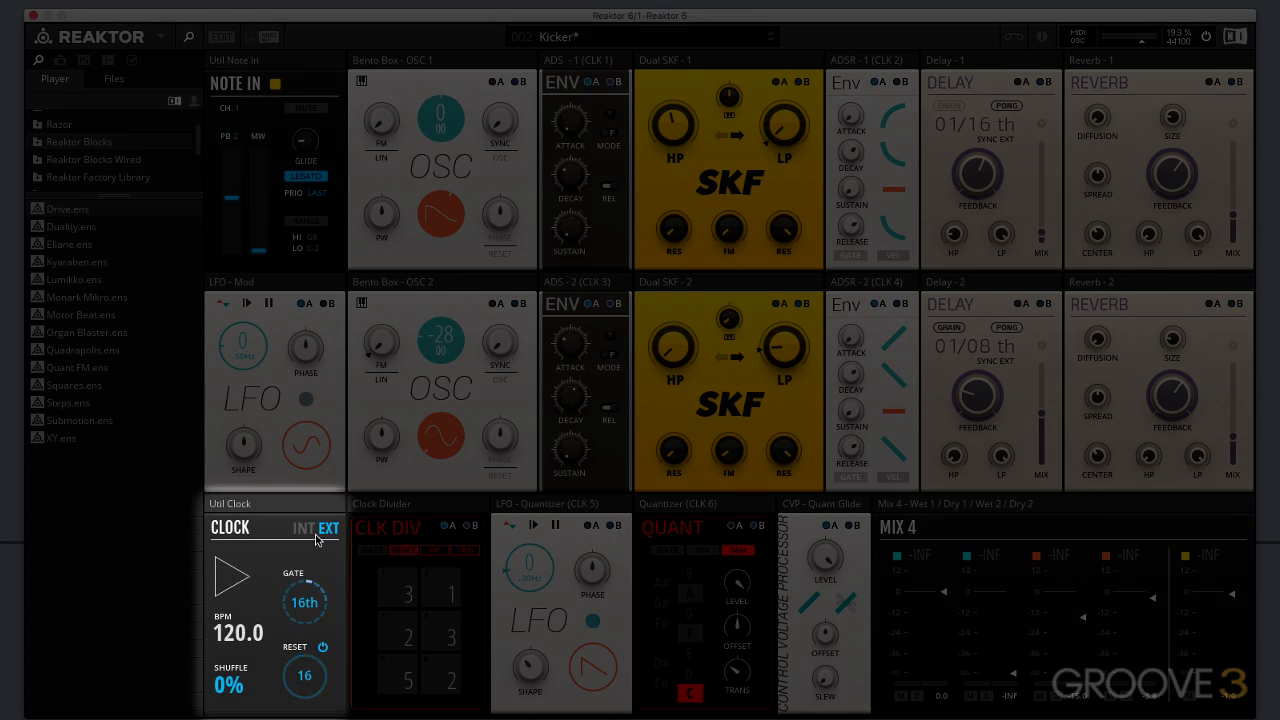
Task: Switch to the Player tab
Action: (x=55, y=78)
